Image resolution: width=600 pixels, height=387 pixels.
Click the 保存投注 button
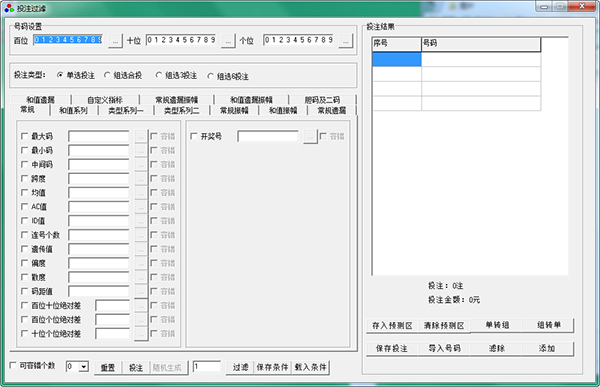[x=391, y=348]
